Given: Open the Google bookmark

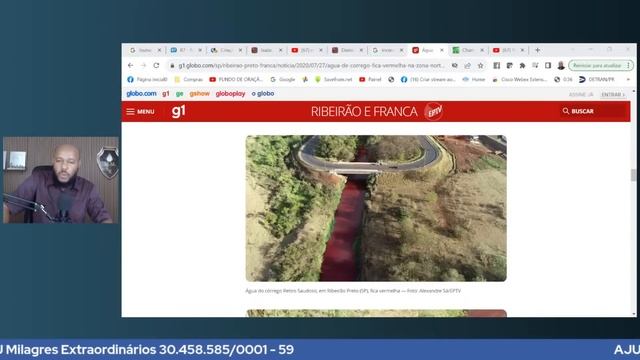Looking at the screenshot, I should point(282,80).
